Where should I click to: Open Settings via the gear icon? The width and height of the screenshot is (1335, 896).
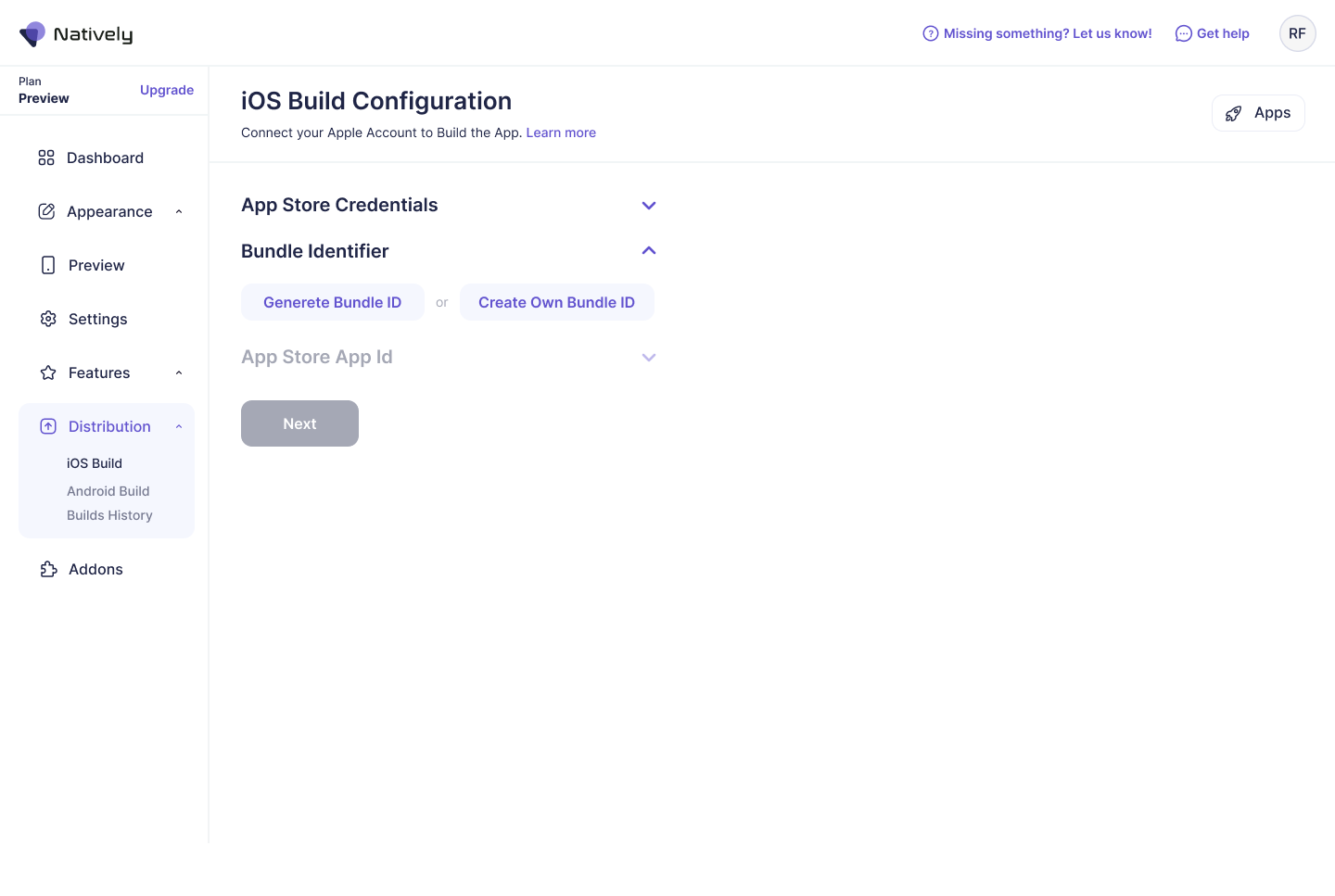coord(48,319)
